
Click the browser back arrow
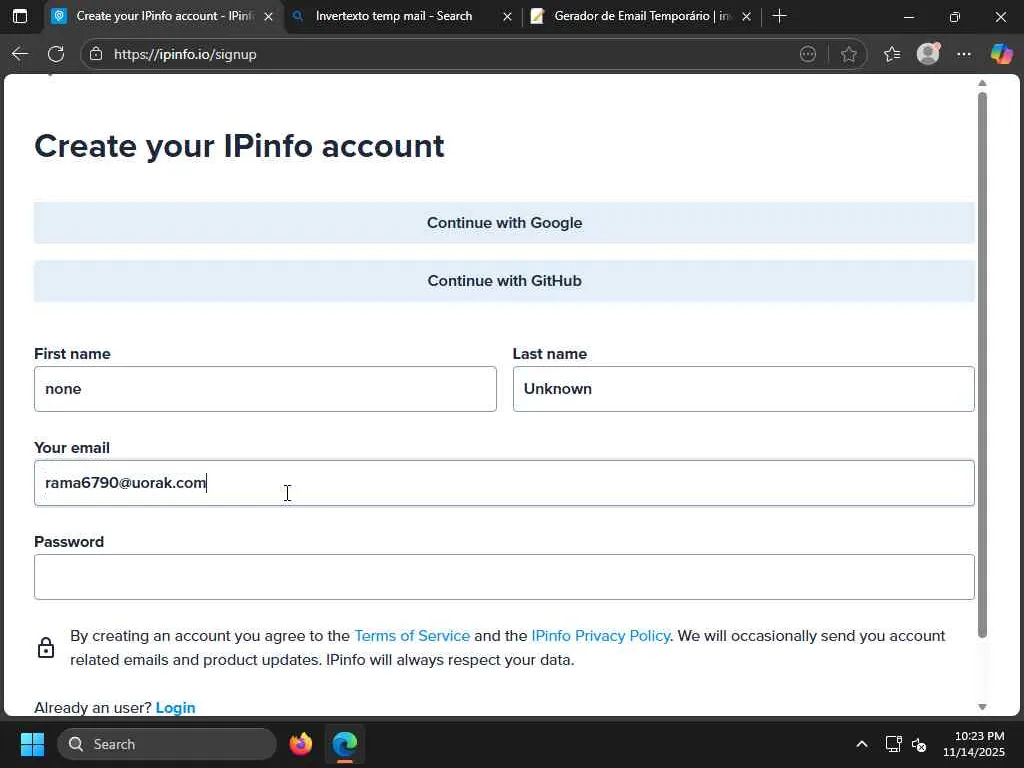[x=20, y=54]
